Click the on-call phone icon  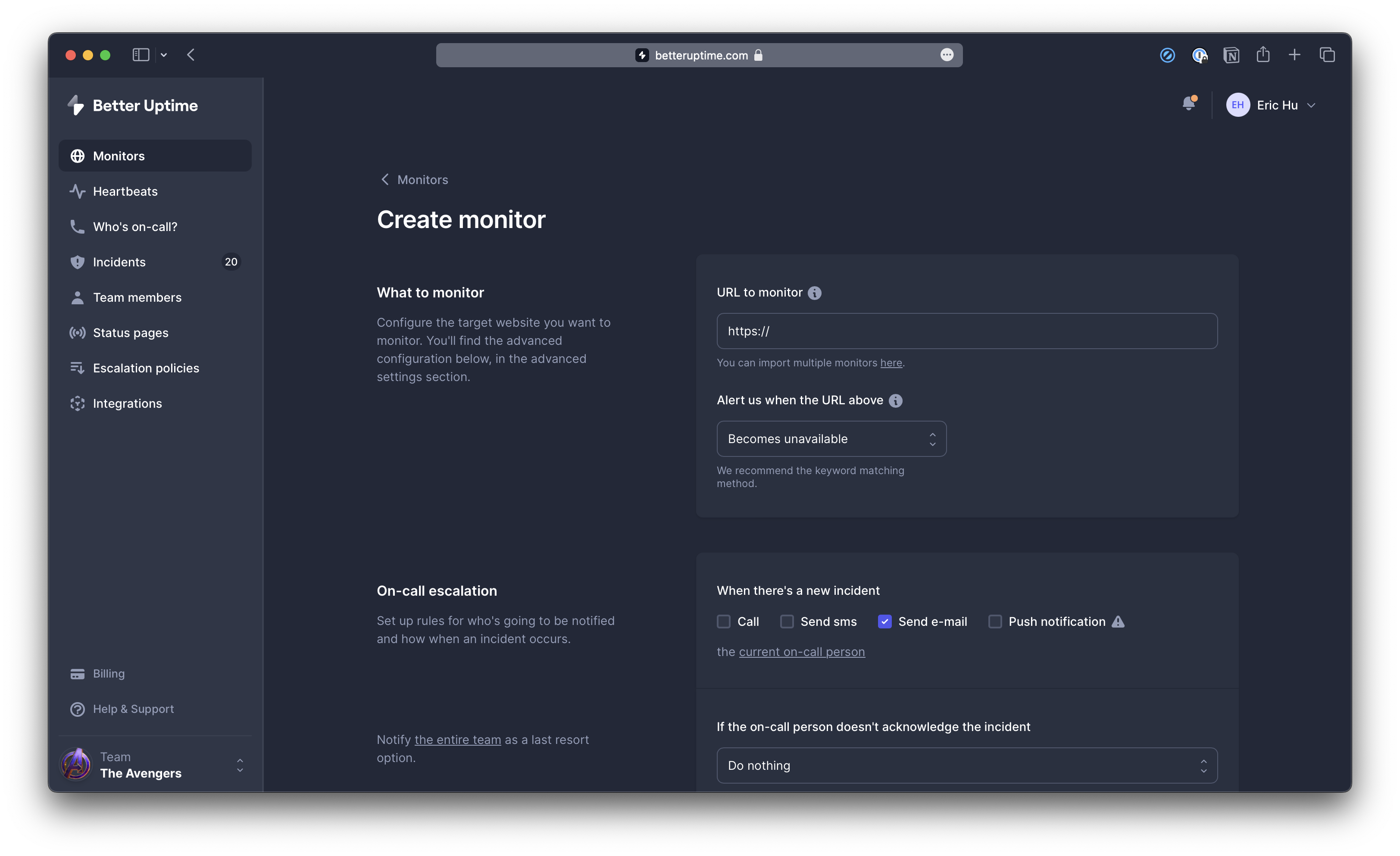[77, 227]
